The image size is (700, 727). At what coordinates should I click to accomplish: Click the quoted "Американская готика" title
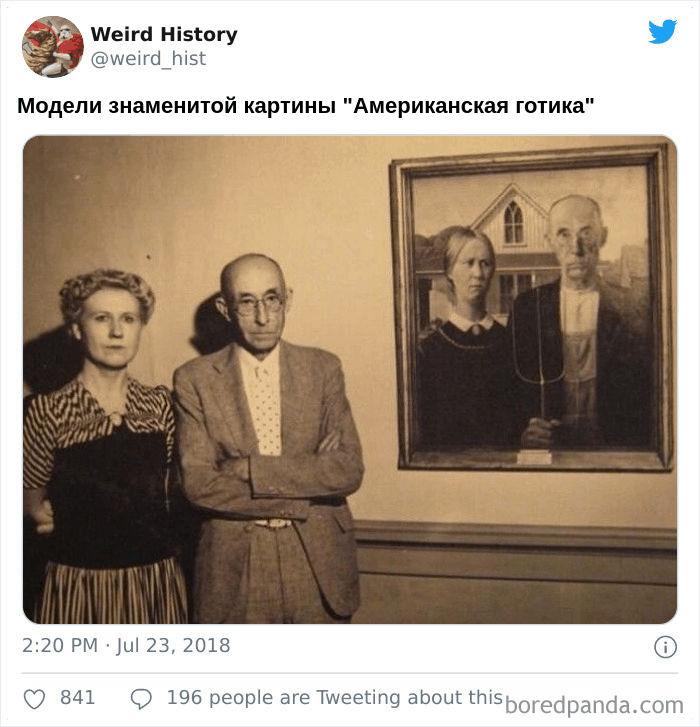(x=468, y=106)
